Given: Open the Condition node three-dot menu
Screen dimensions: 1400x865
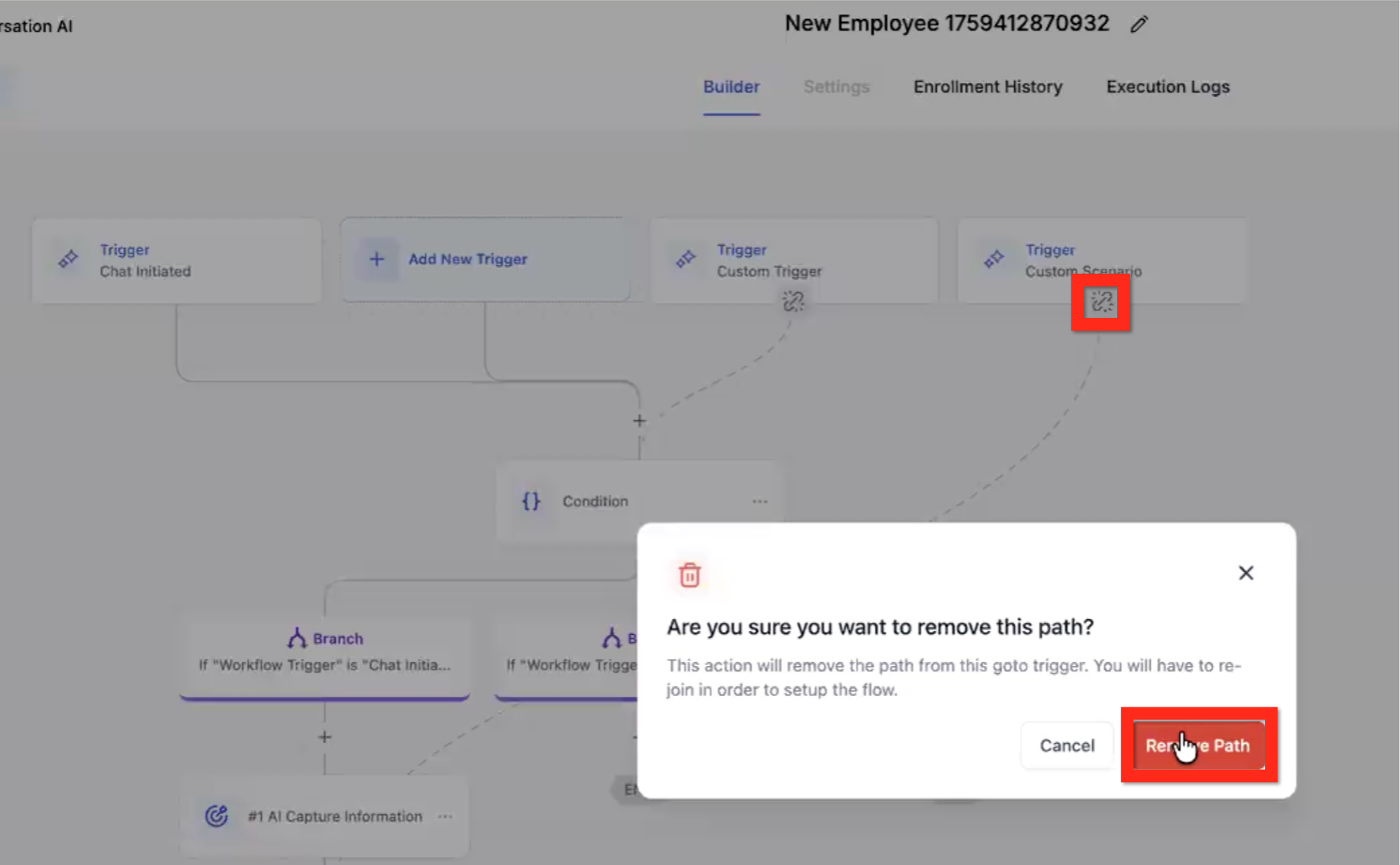Looking at the screenshot, I should [760, 501].
